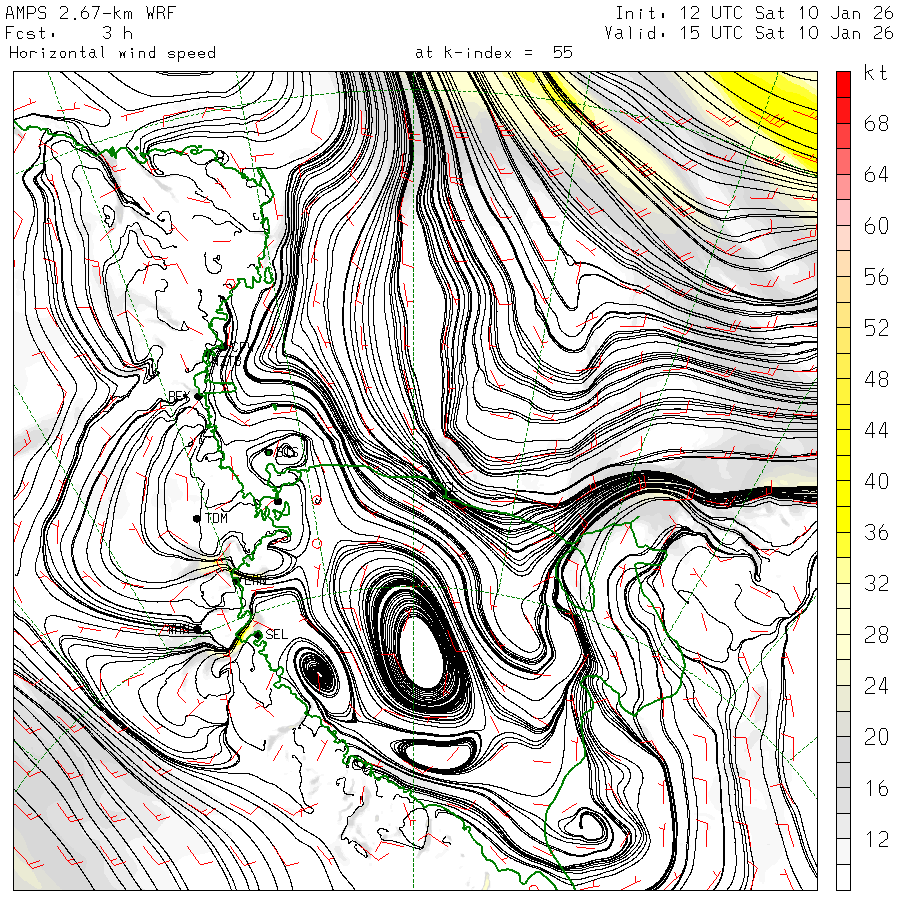
Task: Click the 12 colorbar tick label
Action: [876, 839]
